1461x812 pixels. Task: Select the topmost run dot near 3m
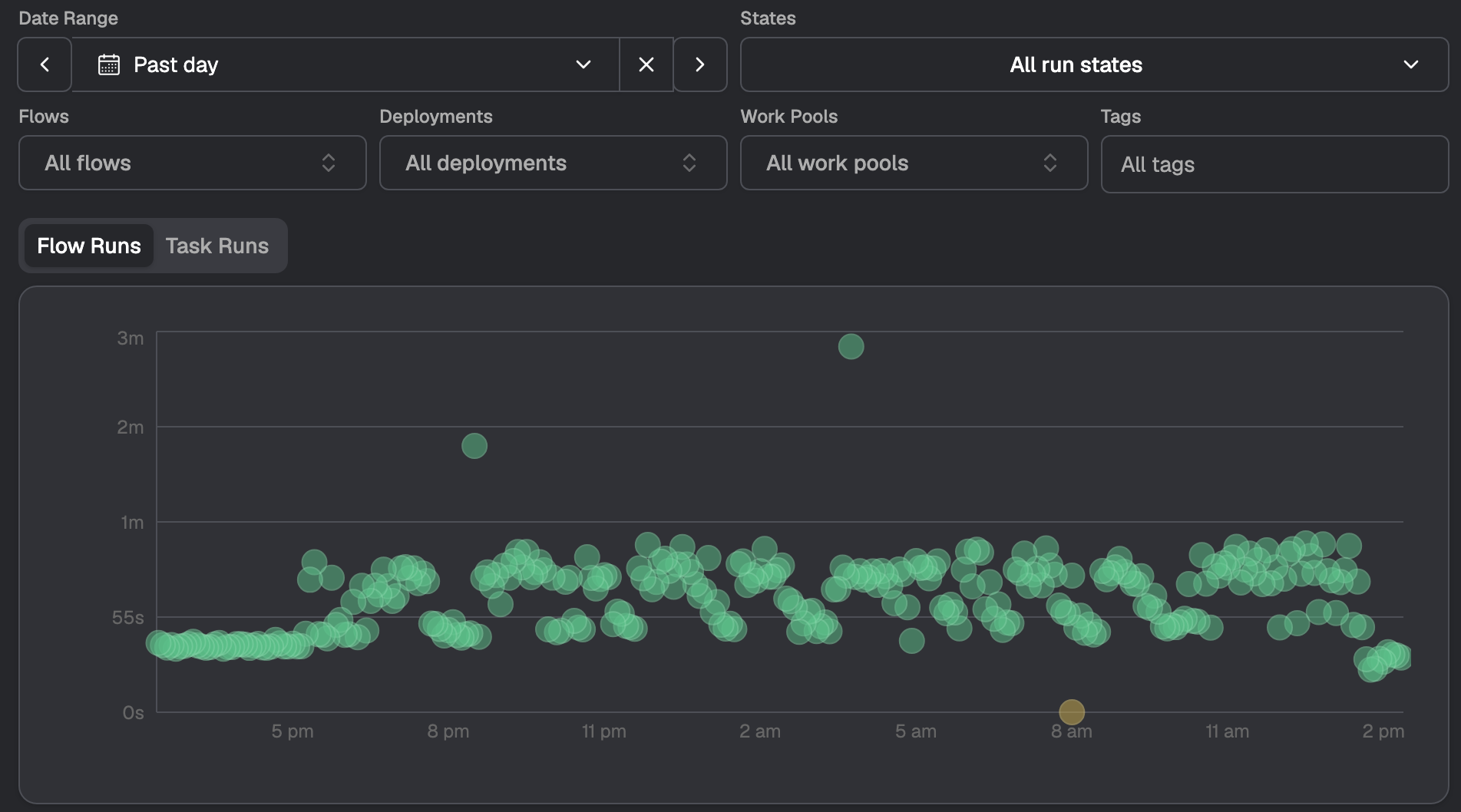pyautogui.click(x=851, y=347)
